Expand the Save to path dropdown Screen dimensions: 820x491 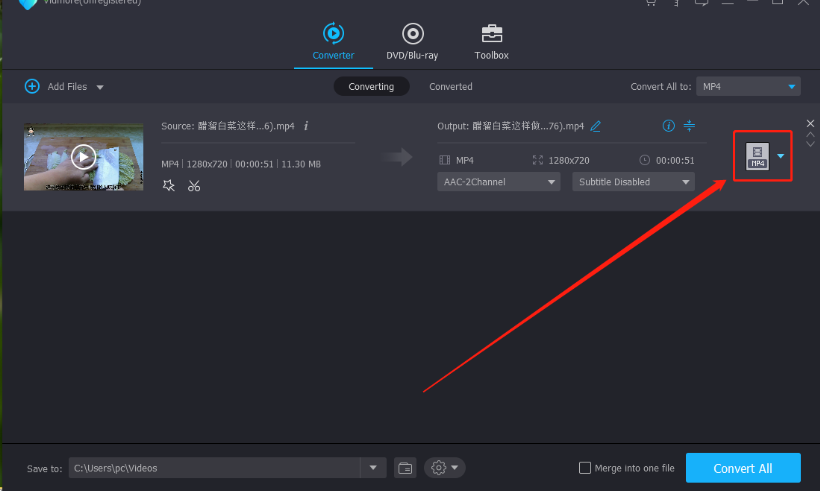(x=373, y=467)
